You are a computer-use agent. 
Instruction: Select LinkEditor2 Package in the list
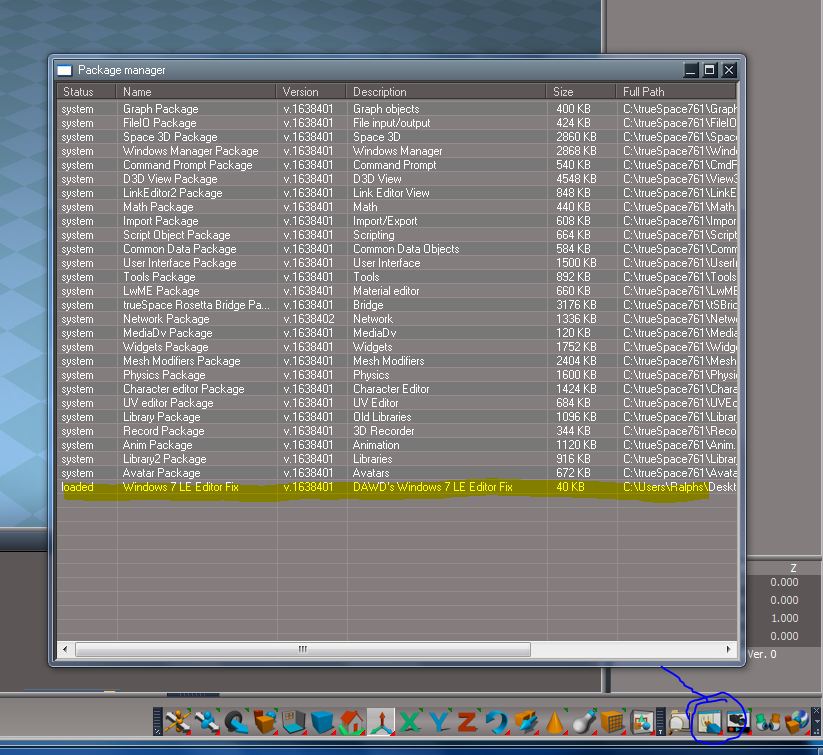coord(173,193)
